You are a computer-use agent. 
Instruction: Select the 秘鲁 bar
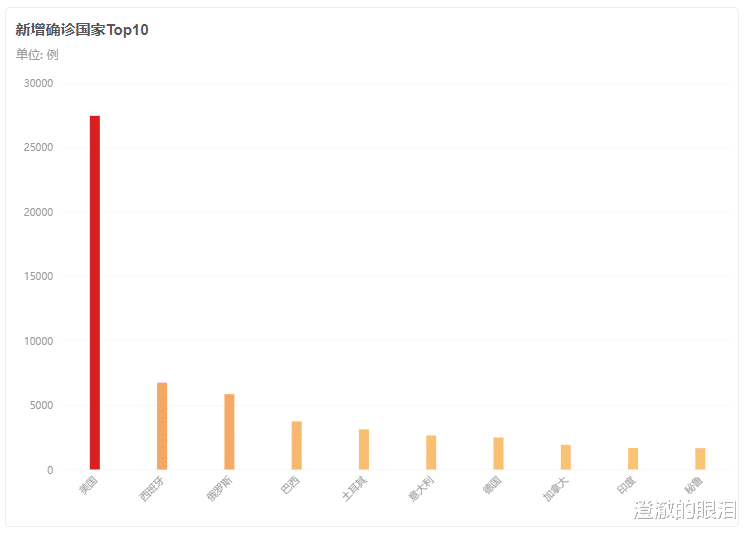[700, 458]
